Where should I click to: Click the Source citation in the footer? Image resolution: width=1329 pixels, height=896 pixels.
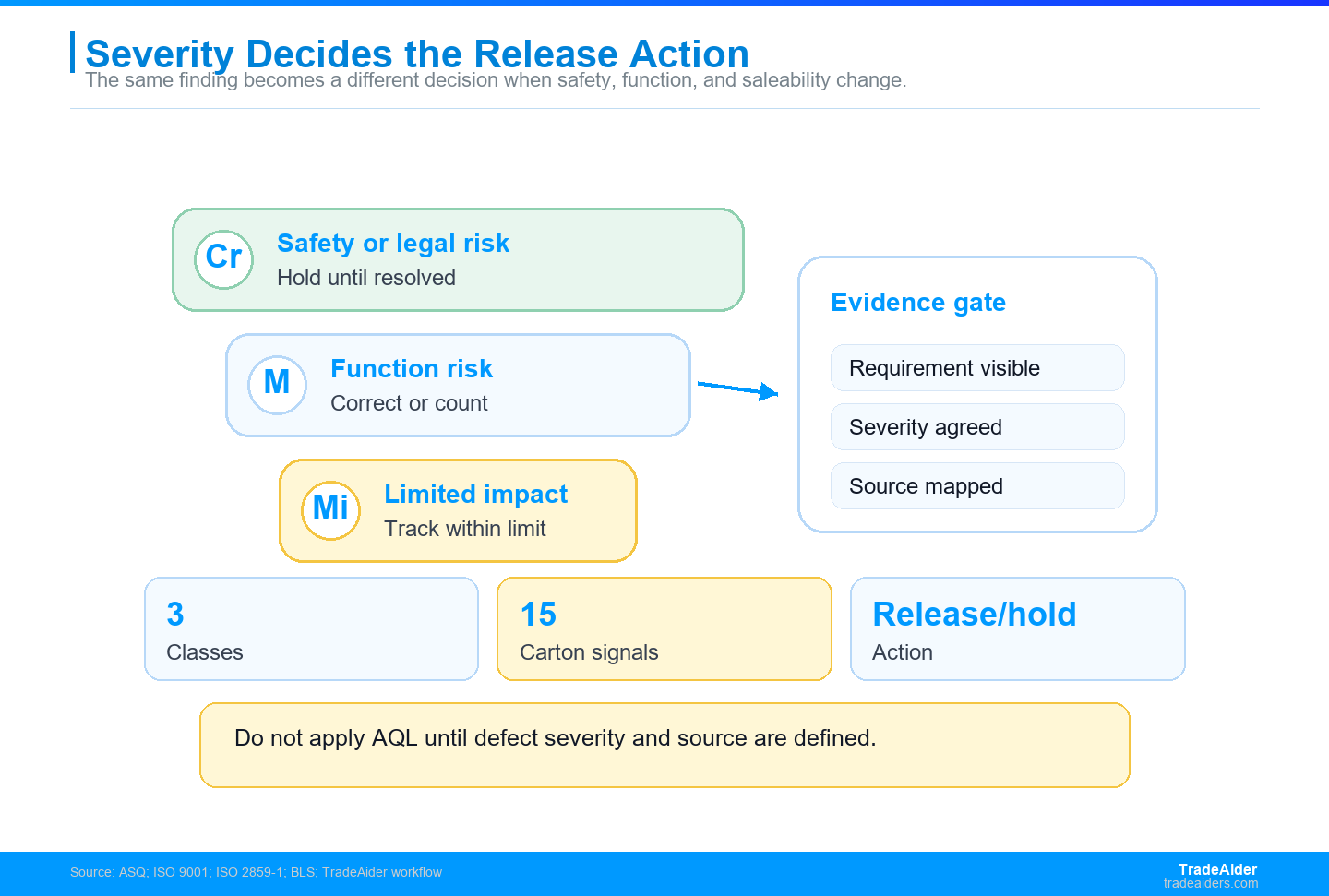coord(256,872)
